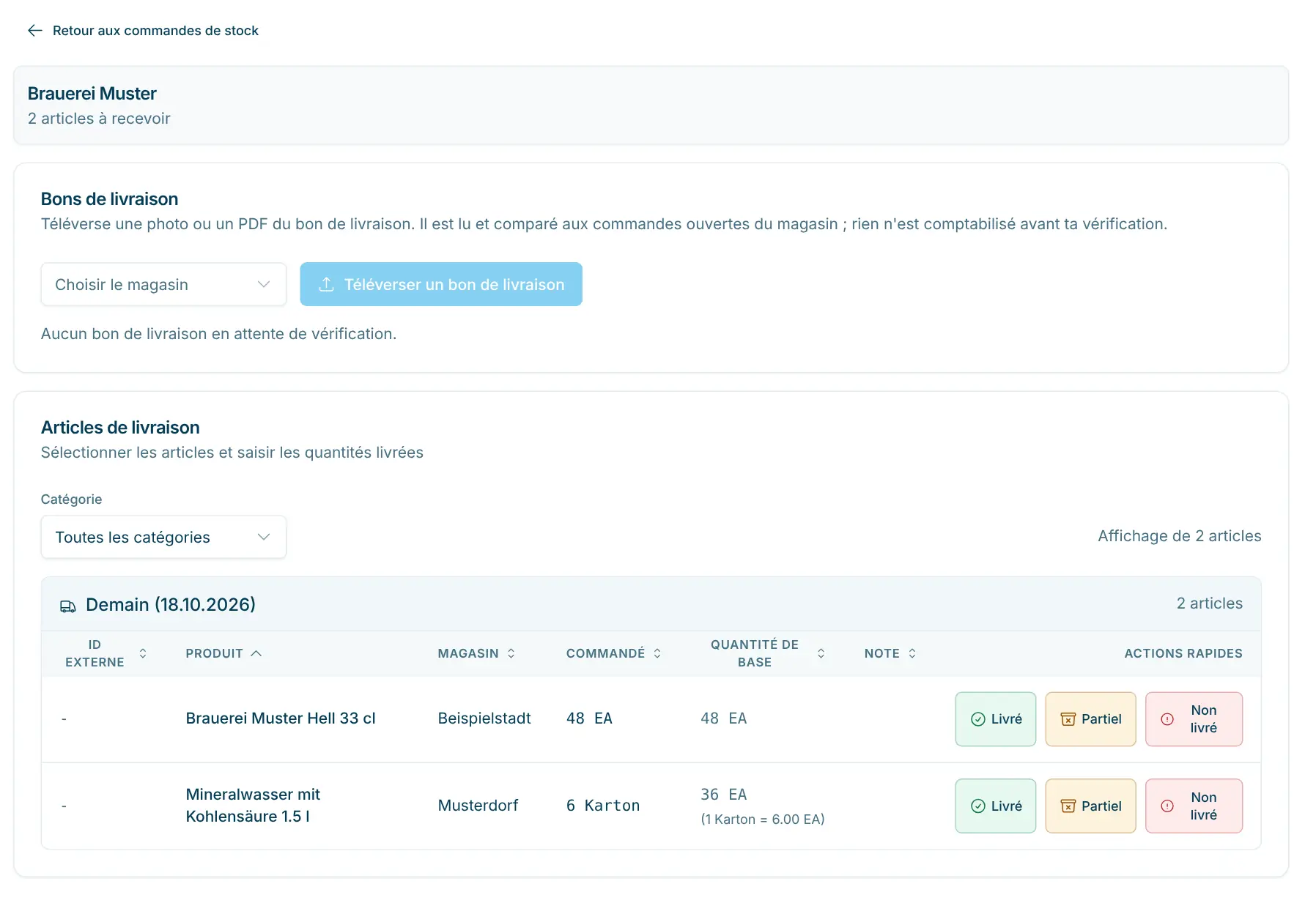Image resolution: width=1316 pixels, height=903 pixels.
Task: Expand the Toutes les catégories dropdown
Action: click(x=163, y=537)
